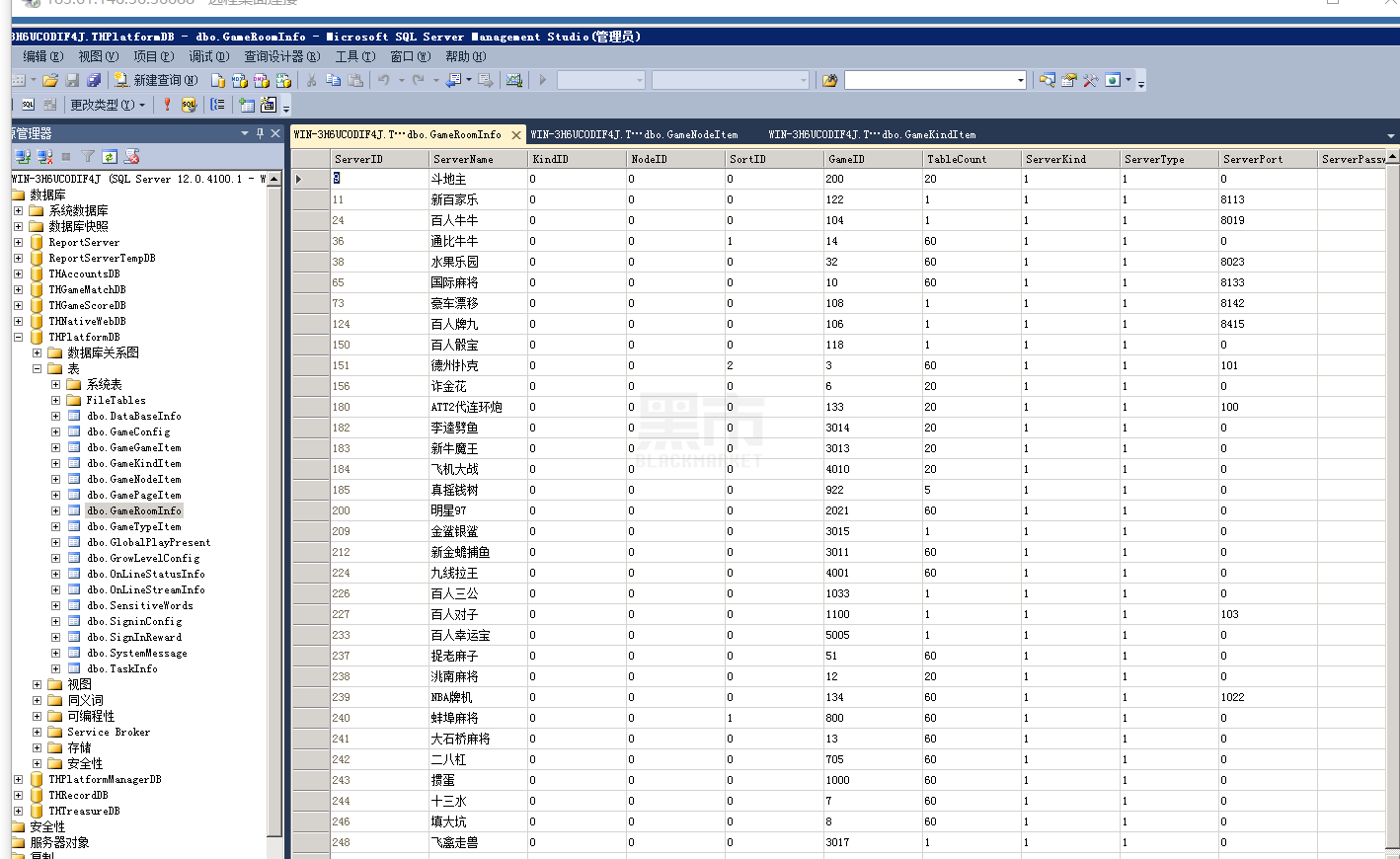
Task: Click the green Start debug arrow
Action: coord(542,80)
